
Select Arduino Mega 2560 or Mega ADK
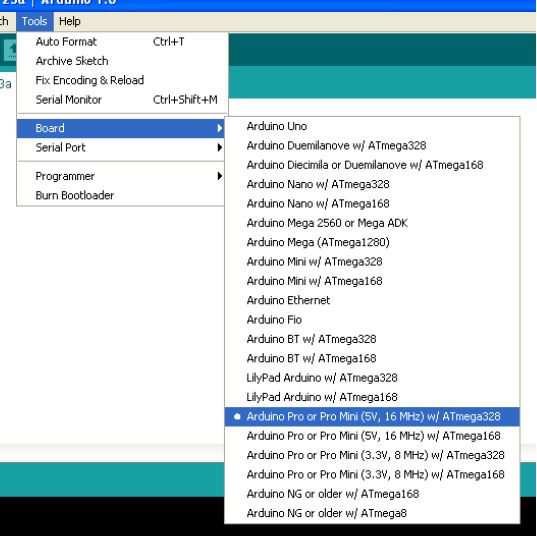pos(372,223)
